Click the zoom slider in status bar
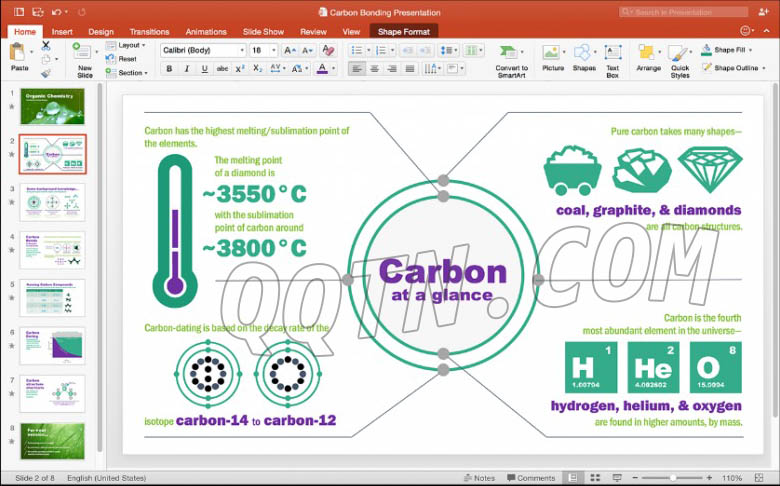The height and width of the screenshot is (486, 780). [672, 478]
